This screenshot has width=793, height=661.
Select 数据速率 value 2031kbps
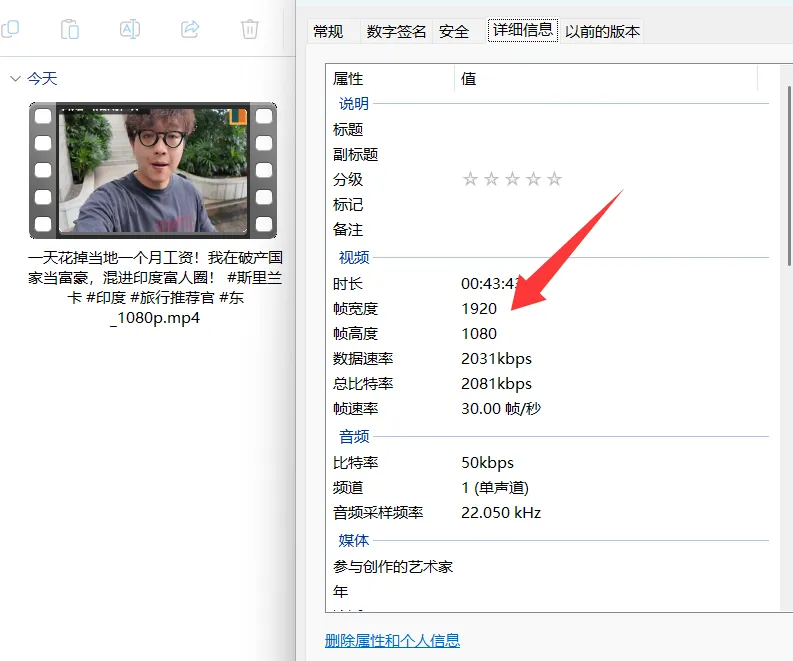click(497, 359)
